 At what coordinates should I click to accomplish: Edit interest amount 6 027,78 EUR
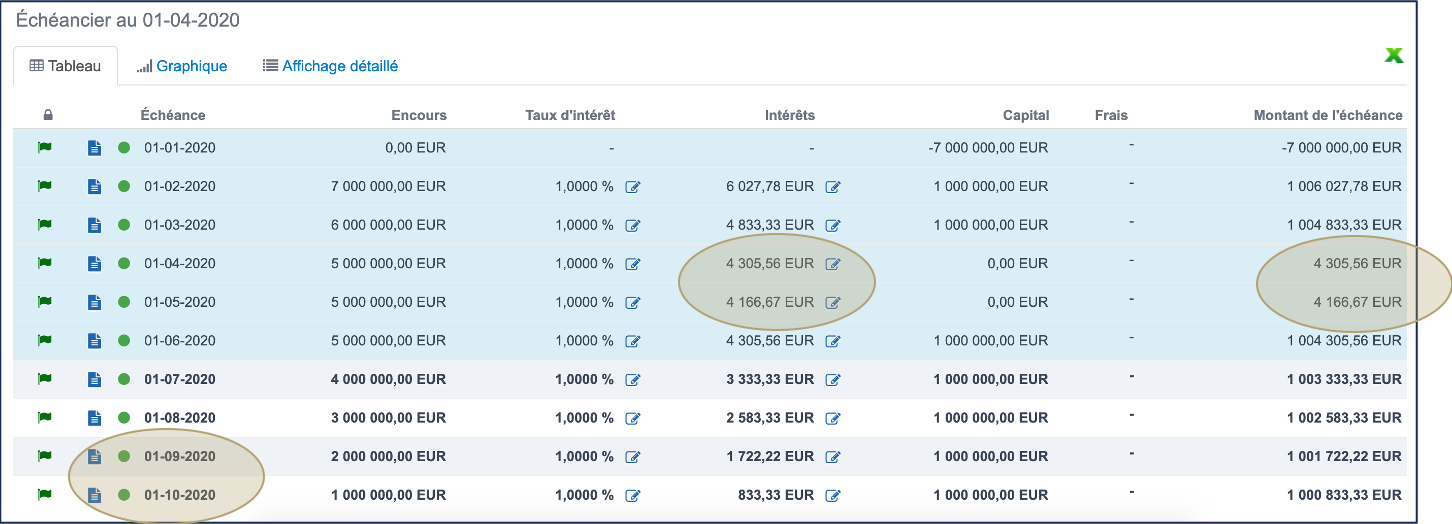tap(833, 187)
